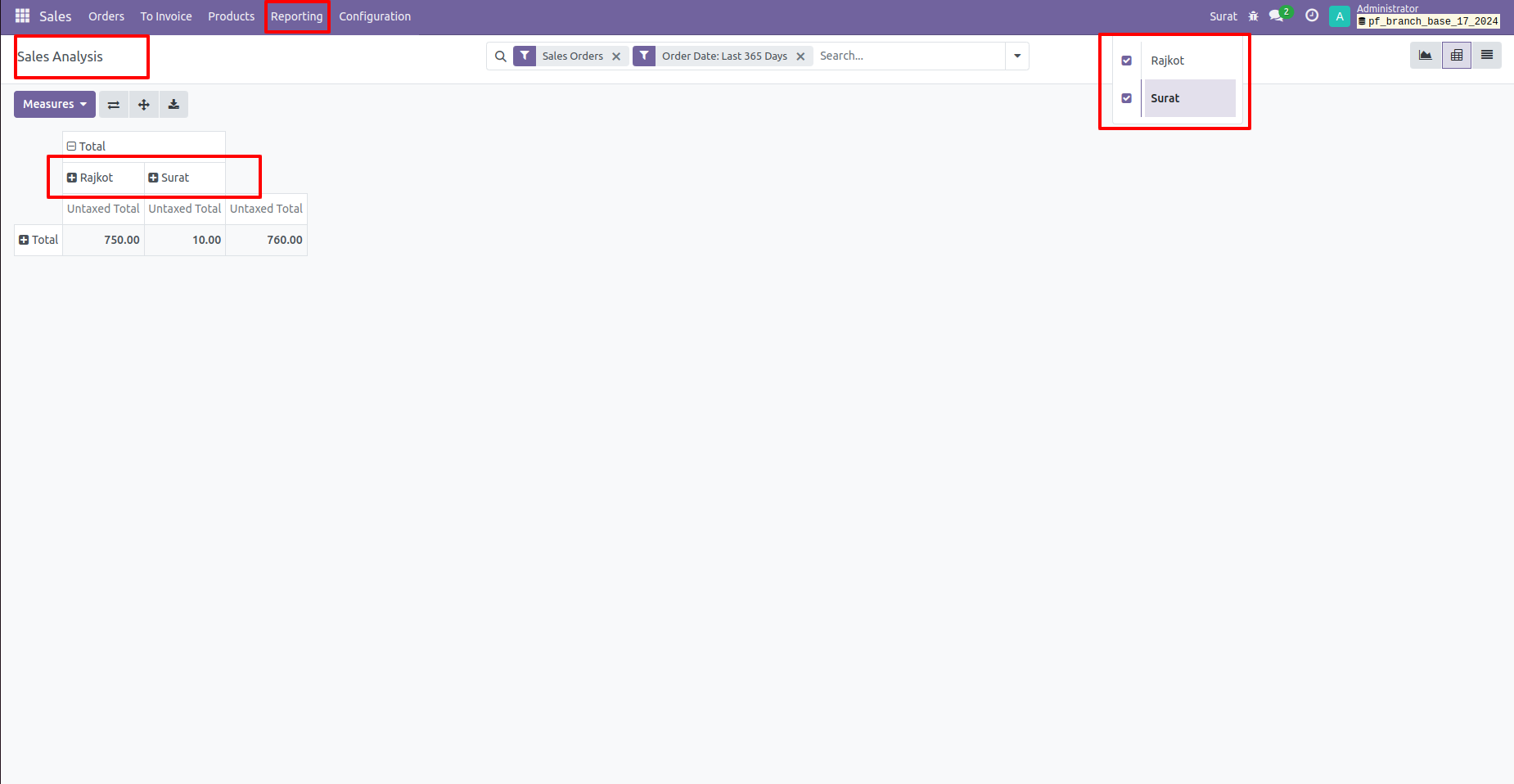The image size is (1514, 784).
Task: Expand the Rajkot column header
Action: (x=90, y=178)
